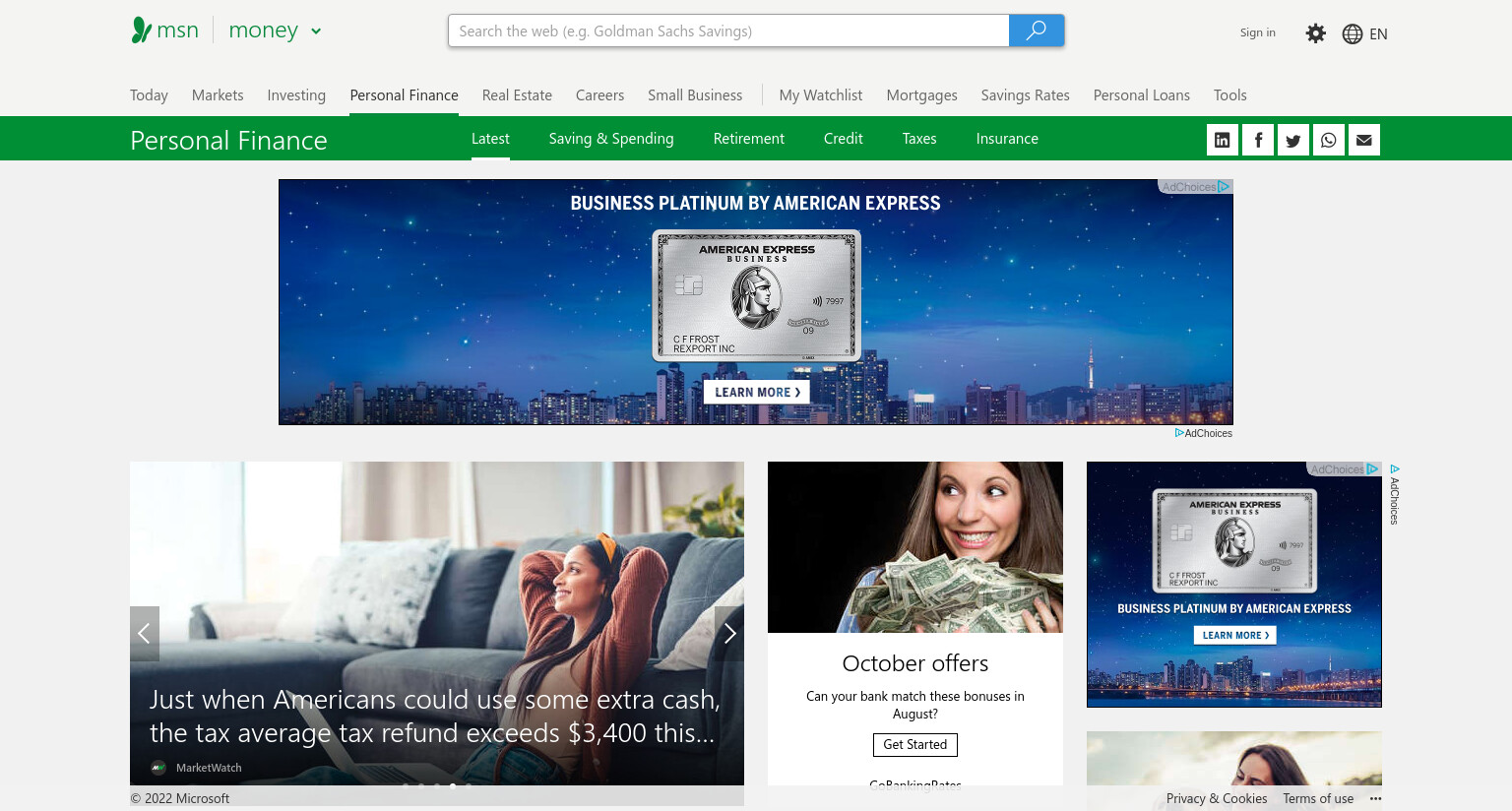
Task: Open the Markets nav item
Action: point(218,95)
